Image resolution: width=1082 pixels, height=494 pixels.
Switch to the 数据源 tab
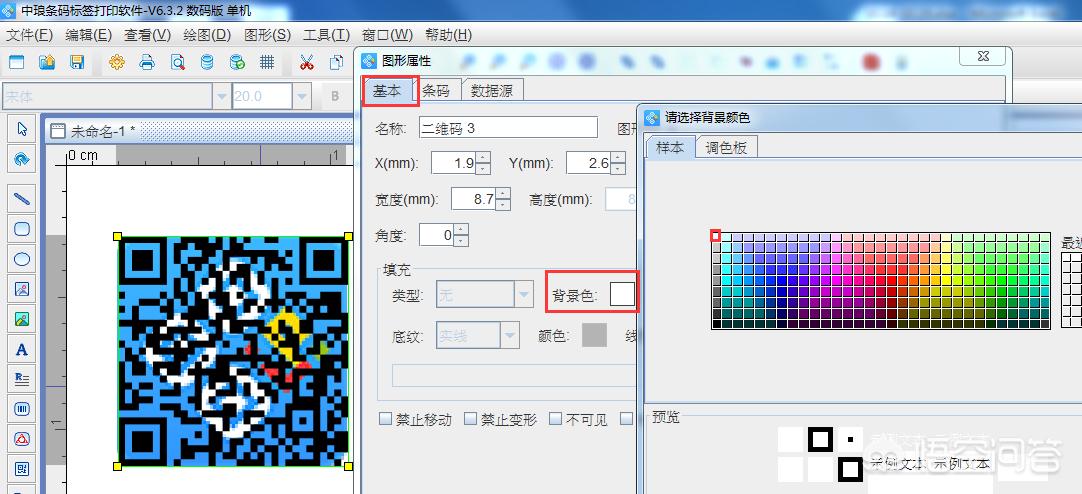[492, 90]
